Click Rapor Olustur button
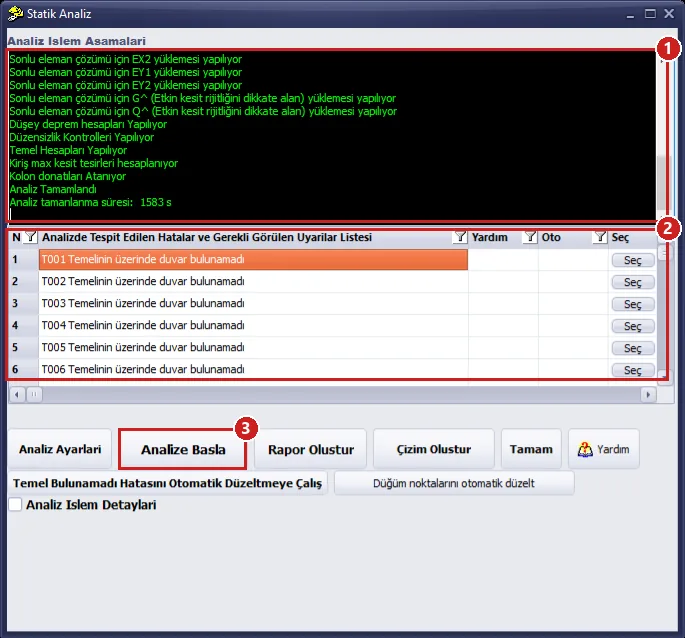Screen dimensions: 685x638 [x=311, y=449]
